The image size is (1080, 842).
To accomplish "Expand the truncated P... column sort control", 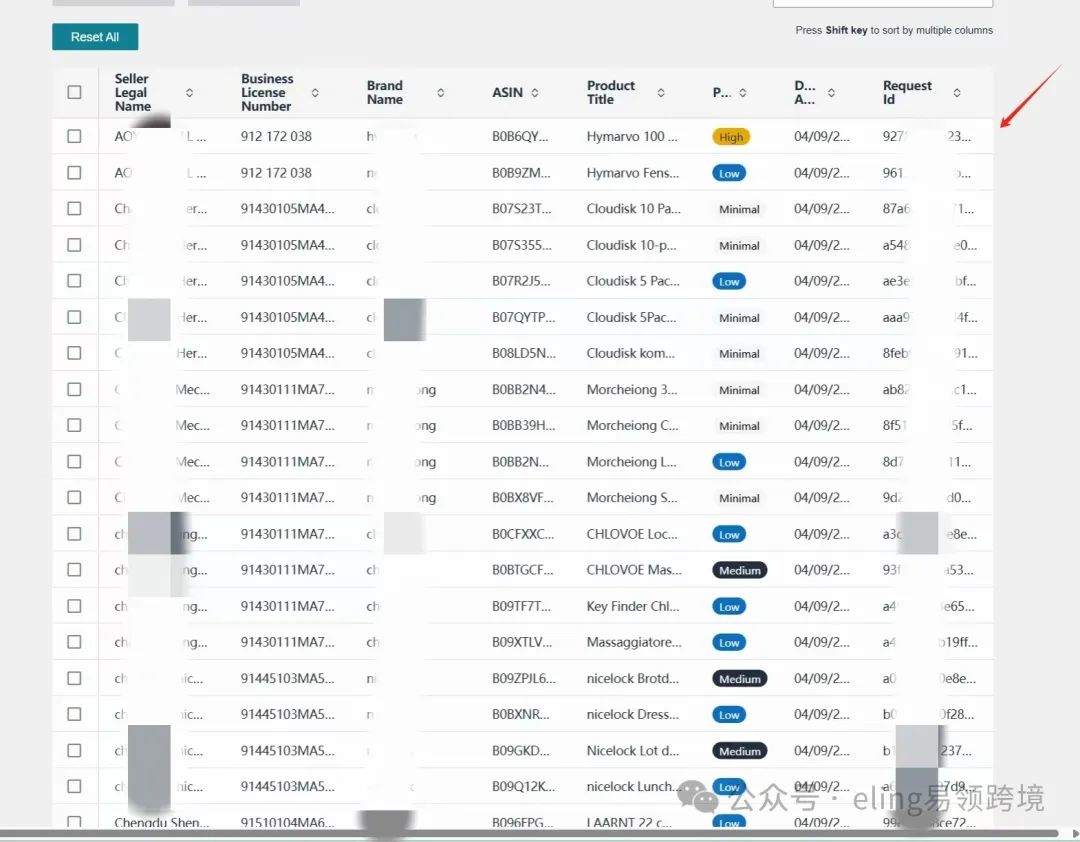I will pos(742,93).
